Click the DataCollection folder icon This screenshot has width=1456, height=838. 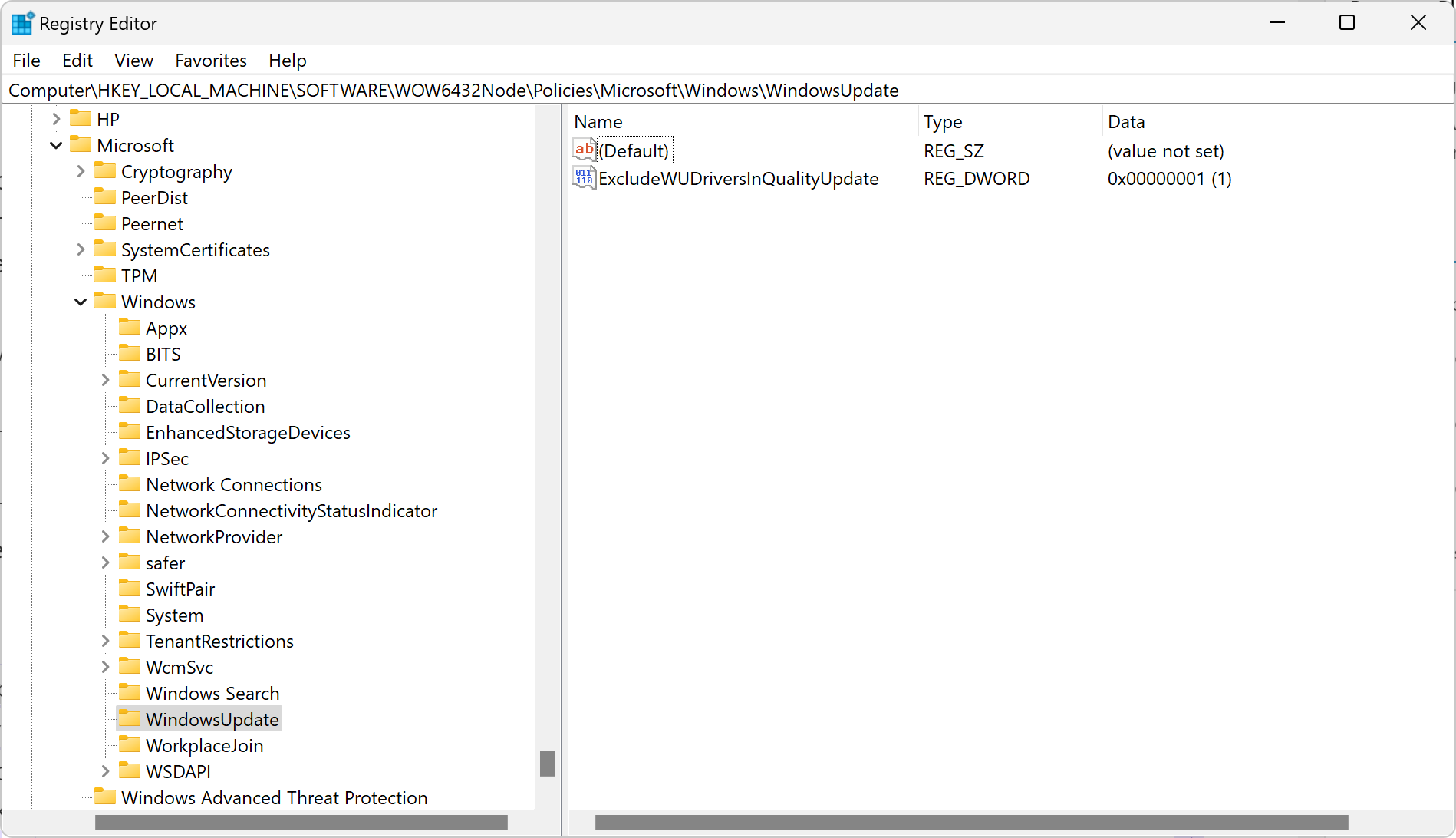(130, 405)
